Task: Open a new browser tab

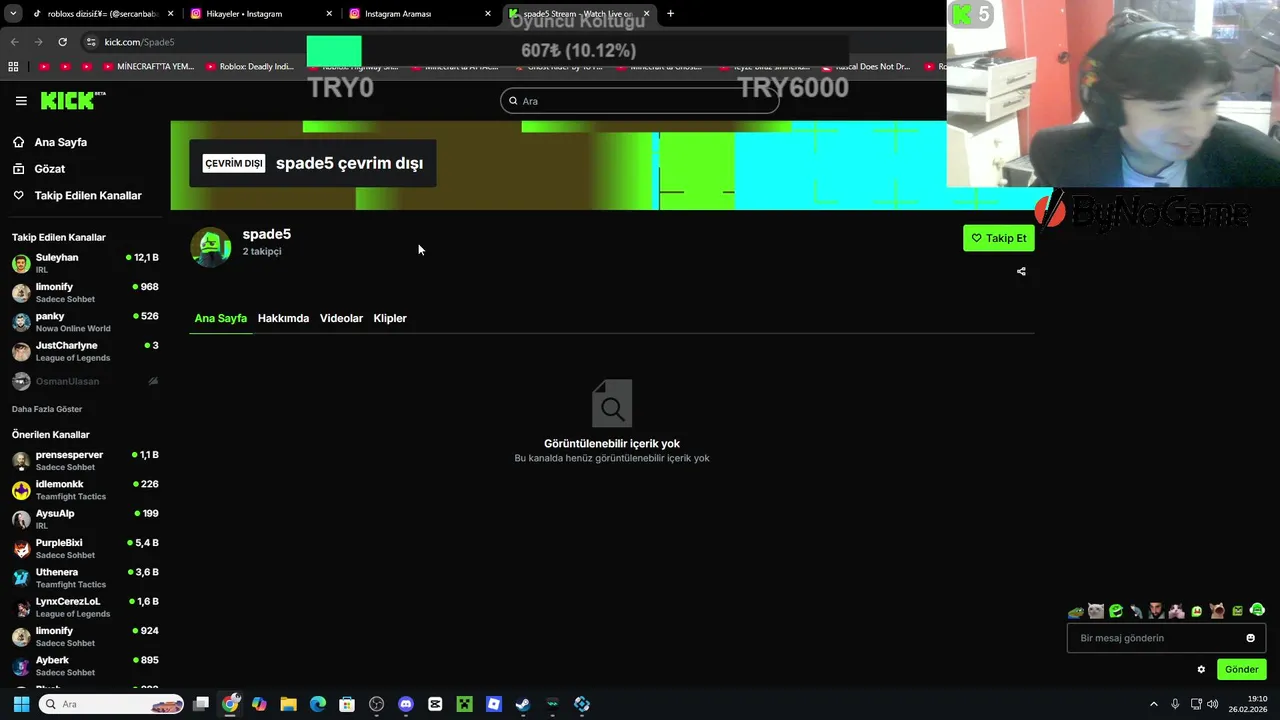Action: point(670,14)
